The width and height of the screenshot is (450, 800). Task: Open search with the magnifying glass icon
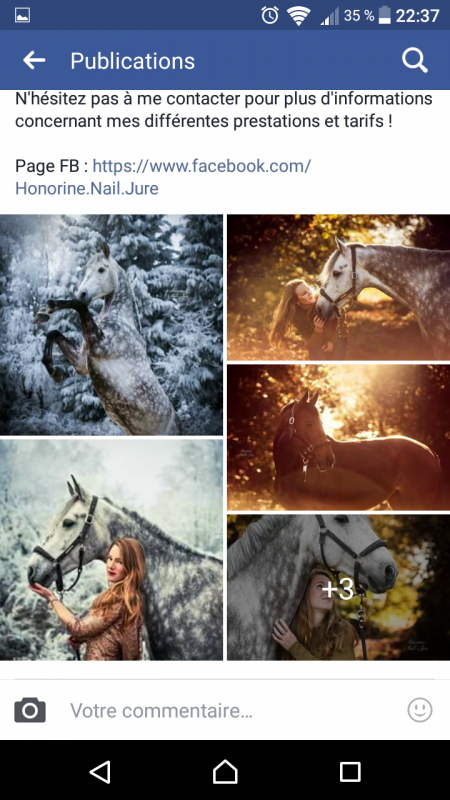414,61
